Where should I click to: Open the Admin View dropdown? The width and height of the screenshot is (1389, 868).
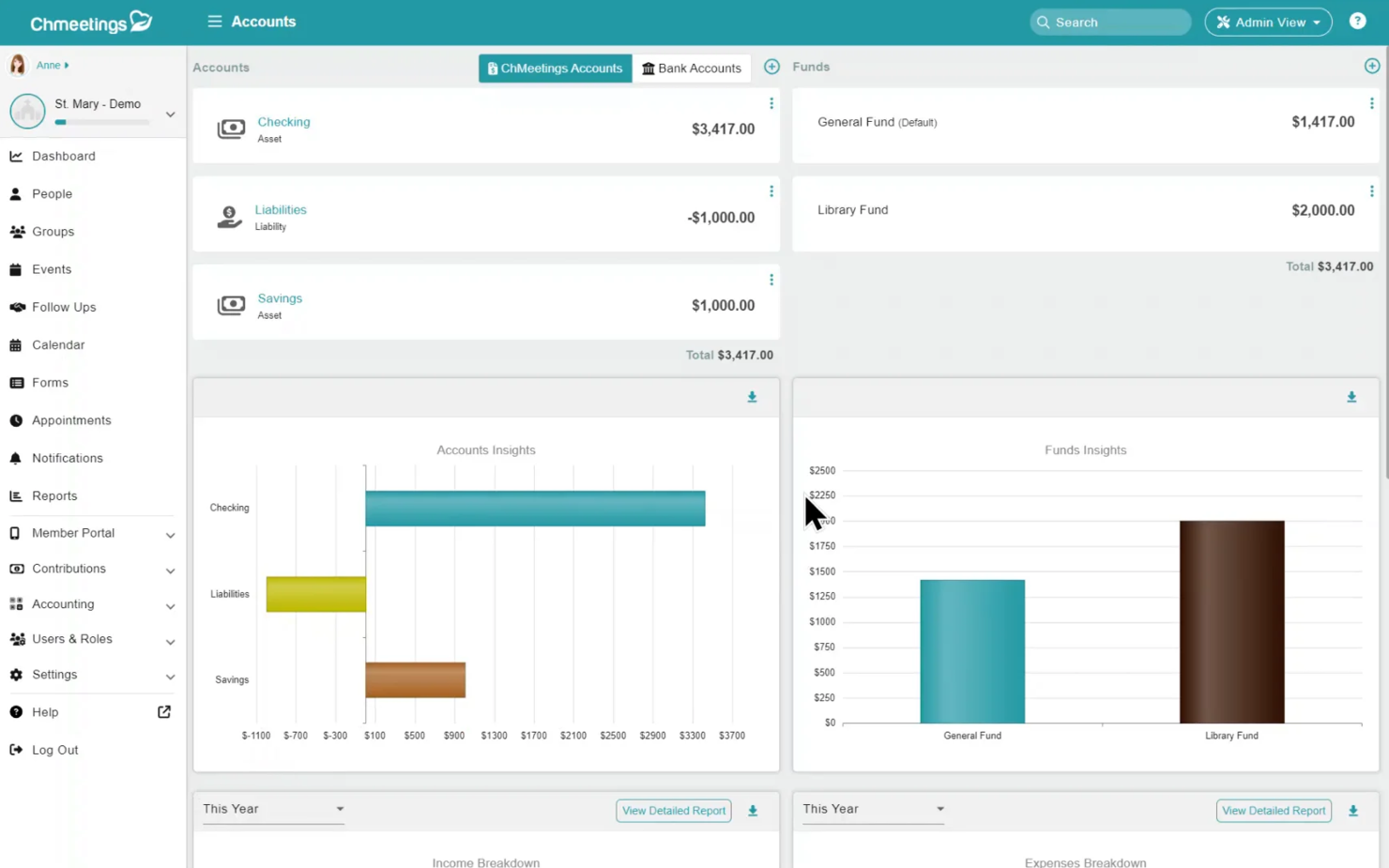(x=1268, y=21)
